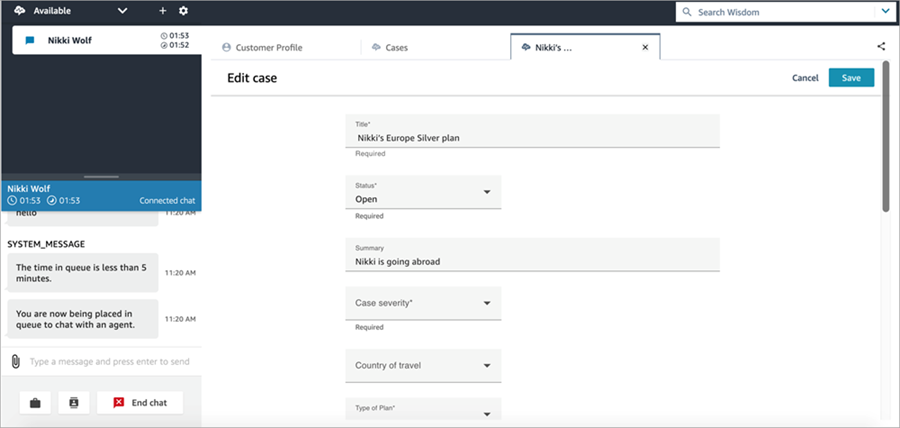Viewport: 900px width, 428px height.
Task: Switch to the Customer Profile tab
Action: pos(262,47)
